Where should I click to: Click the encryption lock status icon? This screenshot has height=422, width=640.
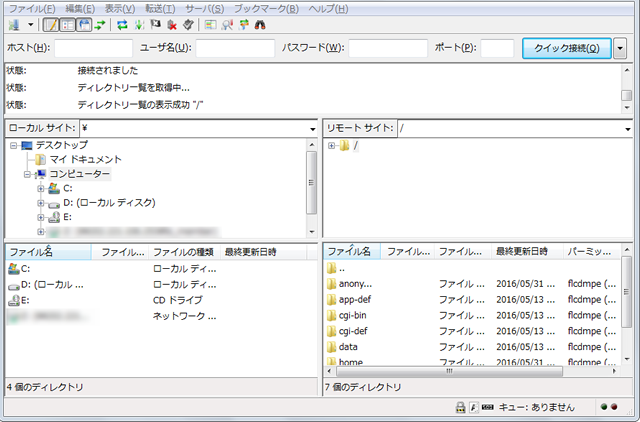point(460,407)
